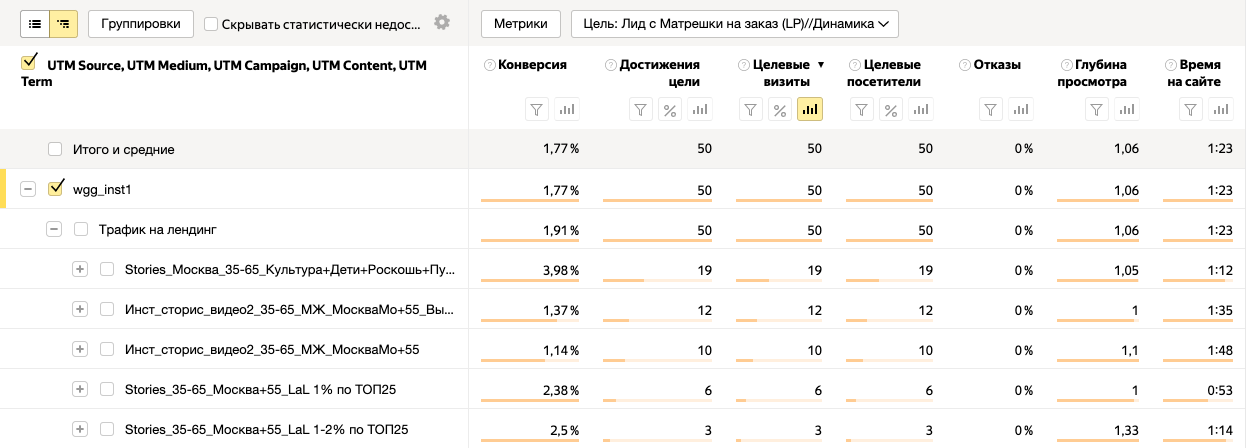The height and width of the screenshot is (448, 1246).
Task: Open the Группировки menu
Action: click(141, 23)
